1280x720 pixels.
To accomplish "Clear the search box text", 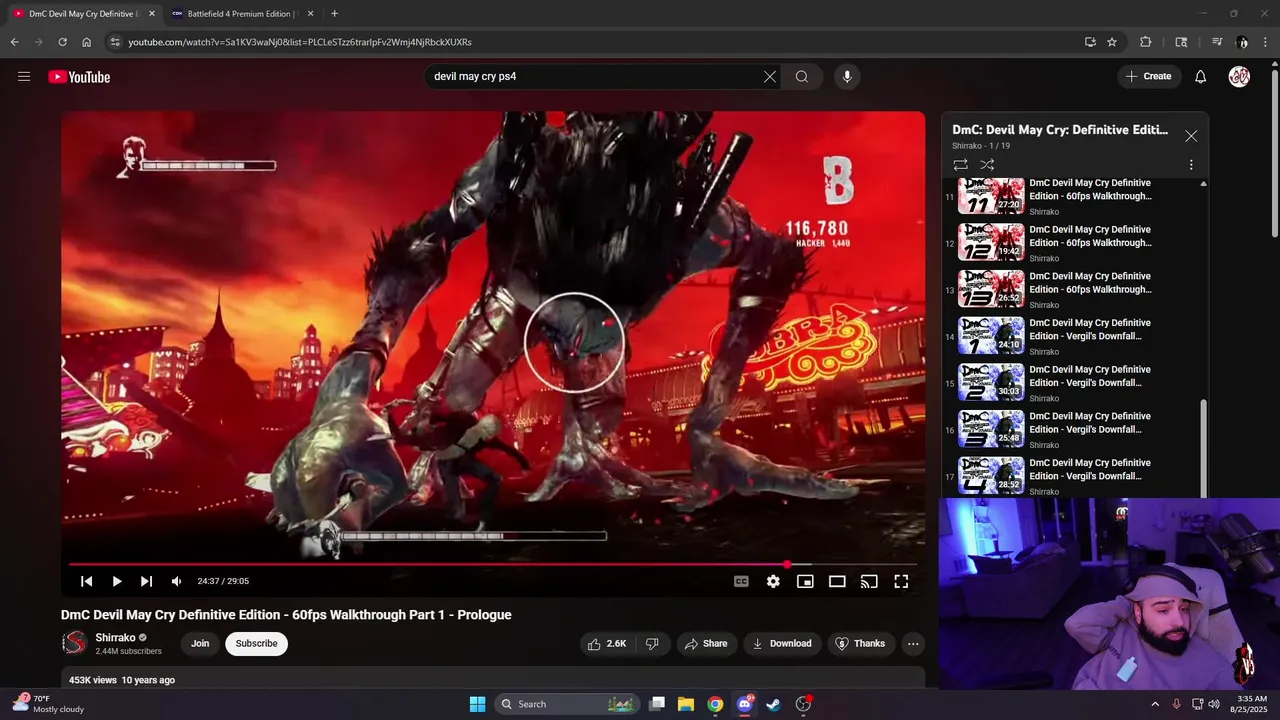I will 770,76.
